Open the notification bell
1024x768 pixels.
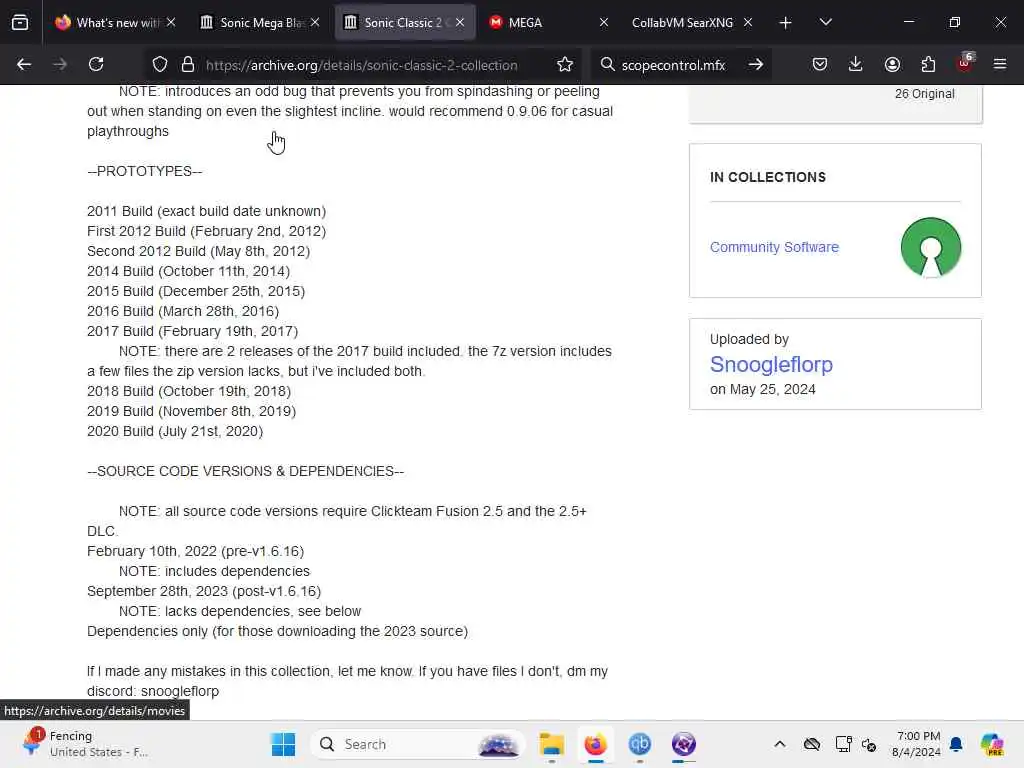(x=956, y=744)
